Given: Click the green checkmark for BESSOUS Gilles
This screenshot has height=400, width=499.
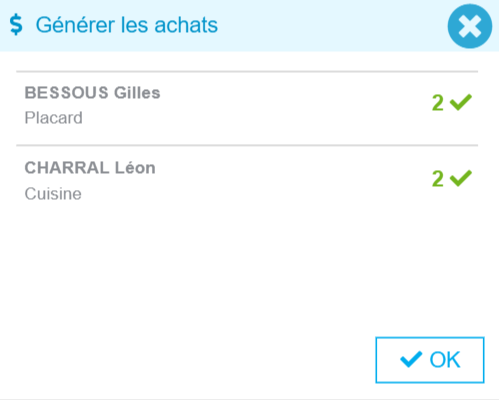Looking at the screenshot, I should coord(461,102).
